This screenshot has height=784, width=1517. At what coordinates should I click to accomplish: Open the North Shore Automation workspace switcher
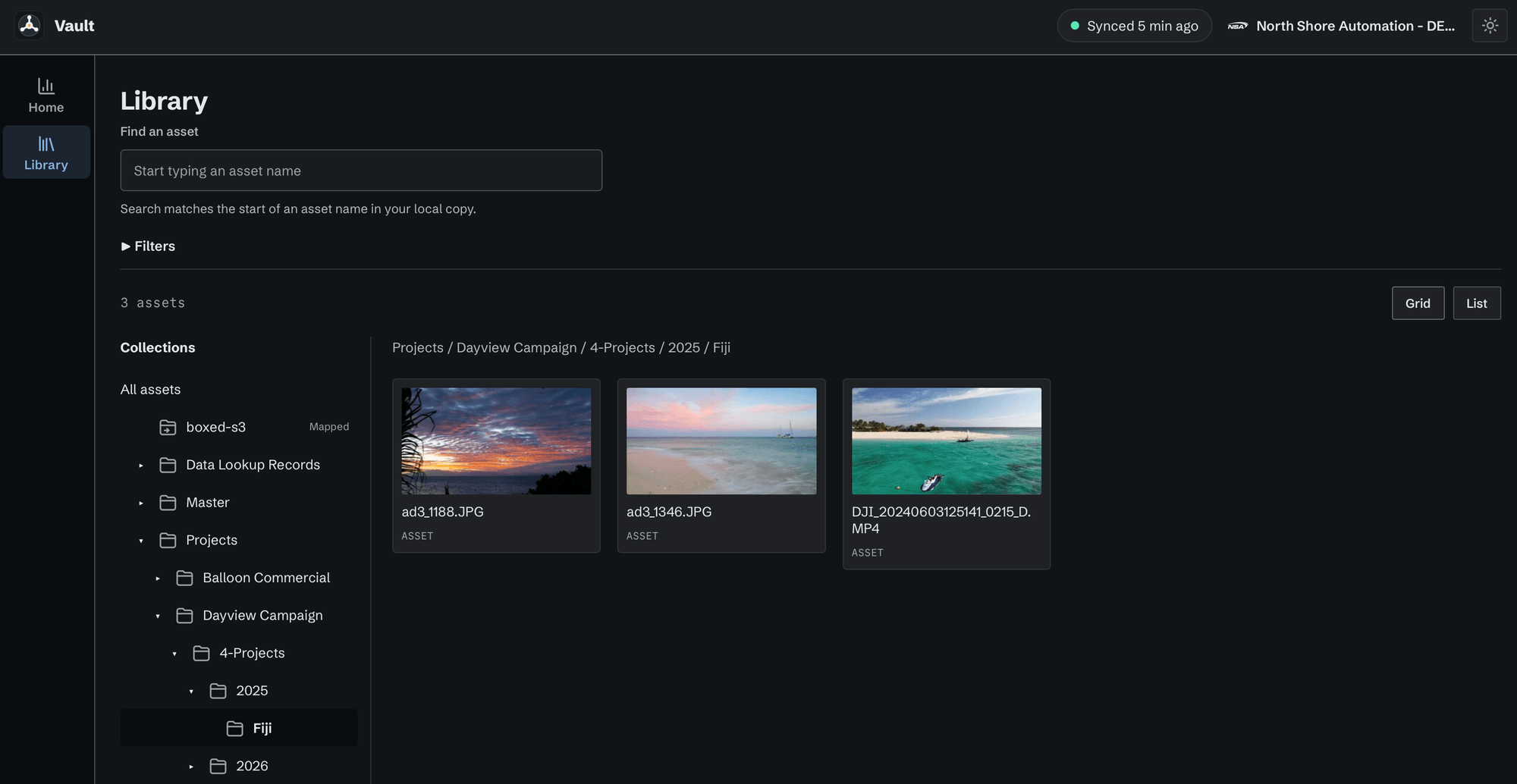pyautogui.click(x=1341, y=26)
